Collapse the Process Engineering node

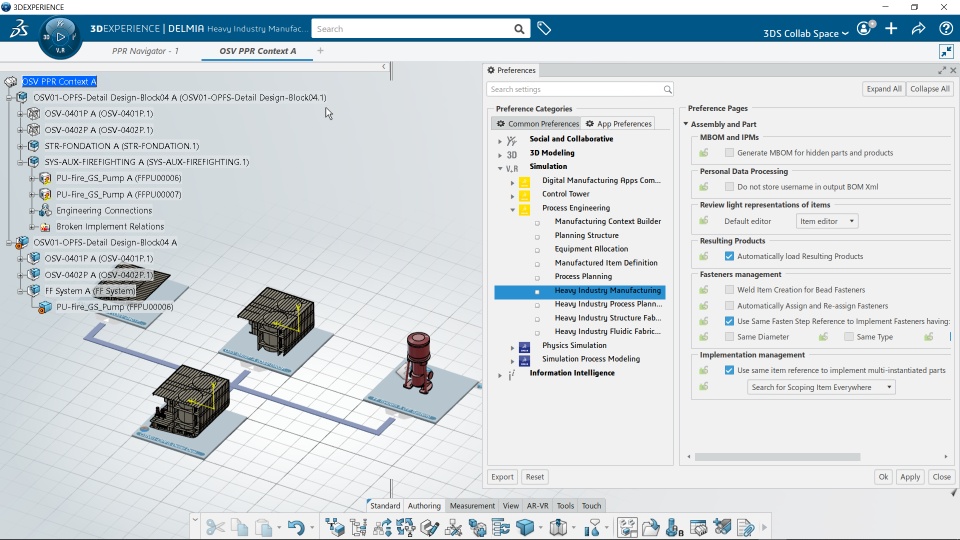coord(512,209)
